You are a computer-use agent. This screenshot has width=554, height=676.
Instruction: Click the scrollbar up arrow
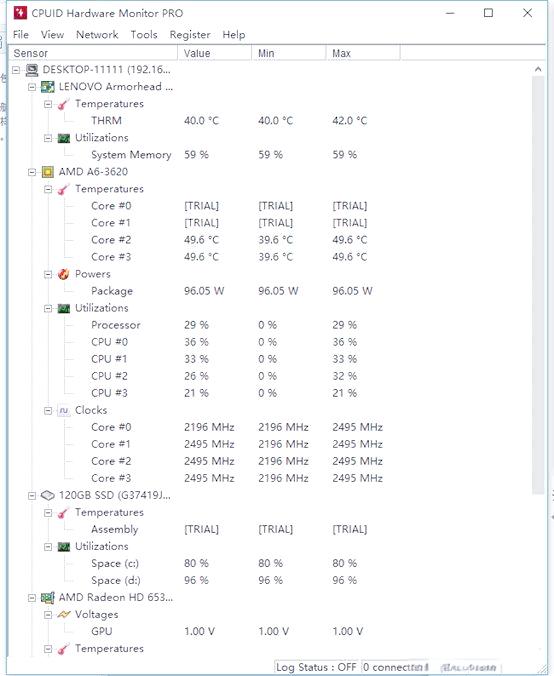point(538,69)
